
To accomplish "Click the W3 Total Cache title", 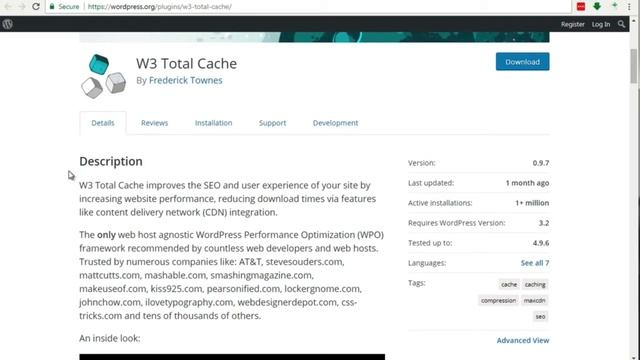I will [x=187, y=64].
